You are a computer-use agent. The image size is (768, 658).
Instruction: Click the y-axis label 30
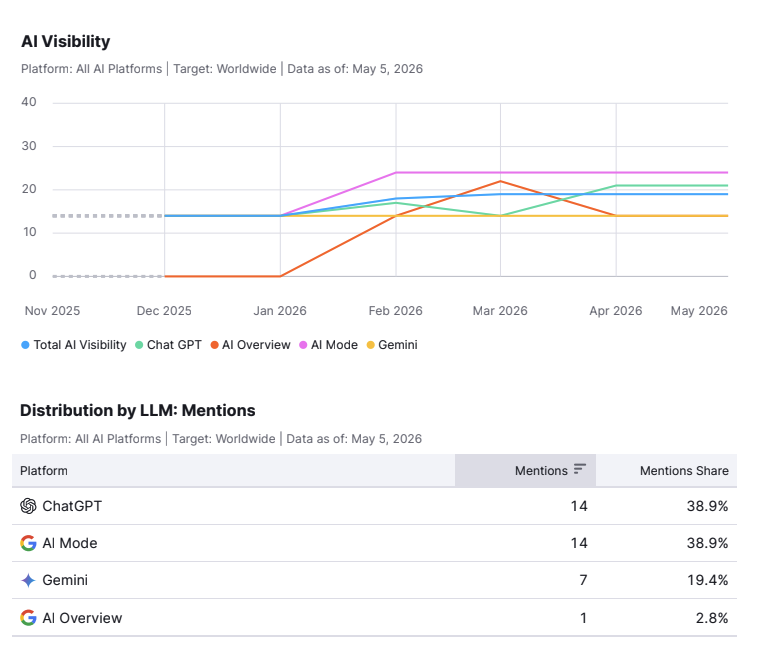click(29, 146)
